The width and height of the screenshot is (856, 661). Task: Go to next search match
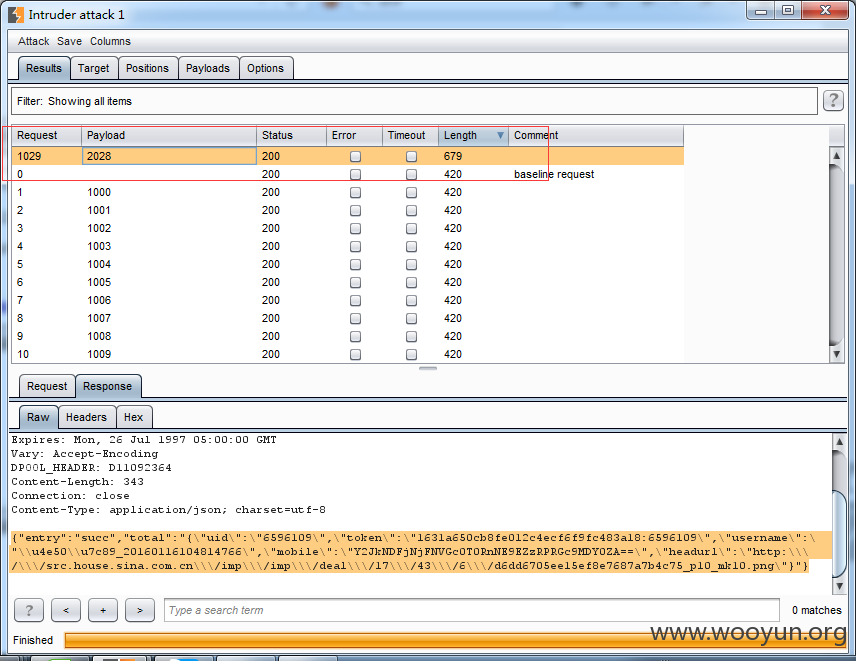pos(140,610)
